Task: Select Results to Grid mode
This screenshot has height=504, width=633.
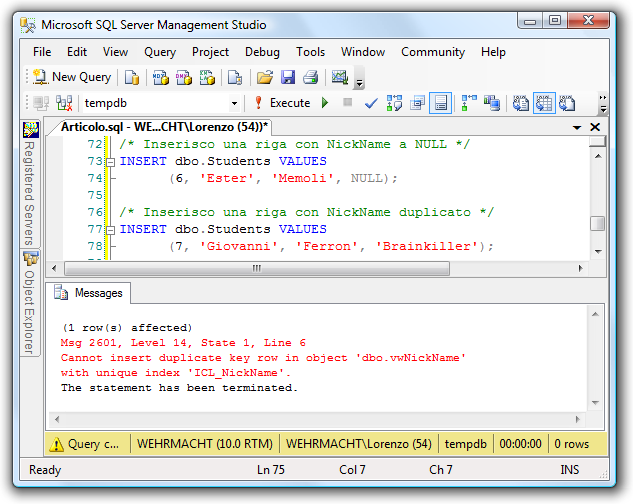Action: coord(544,103)
